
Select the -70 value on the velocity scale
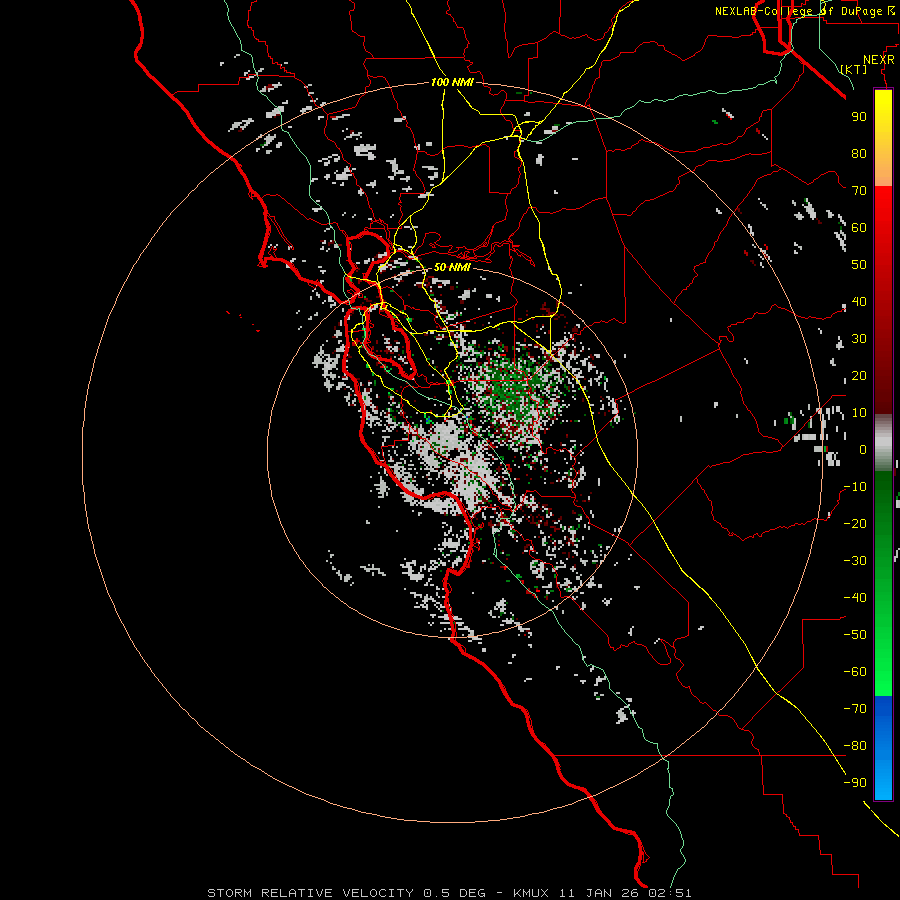coord(855,709)
